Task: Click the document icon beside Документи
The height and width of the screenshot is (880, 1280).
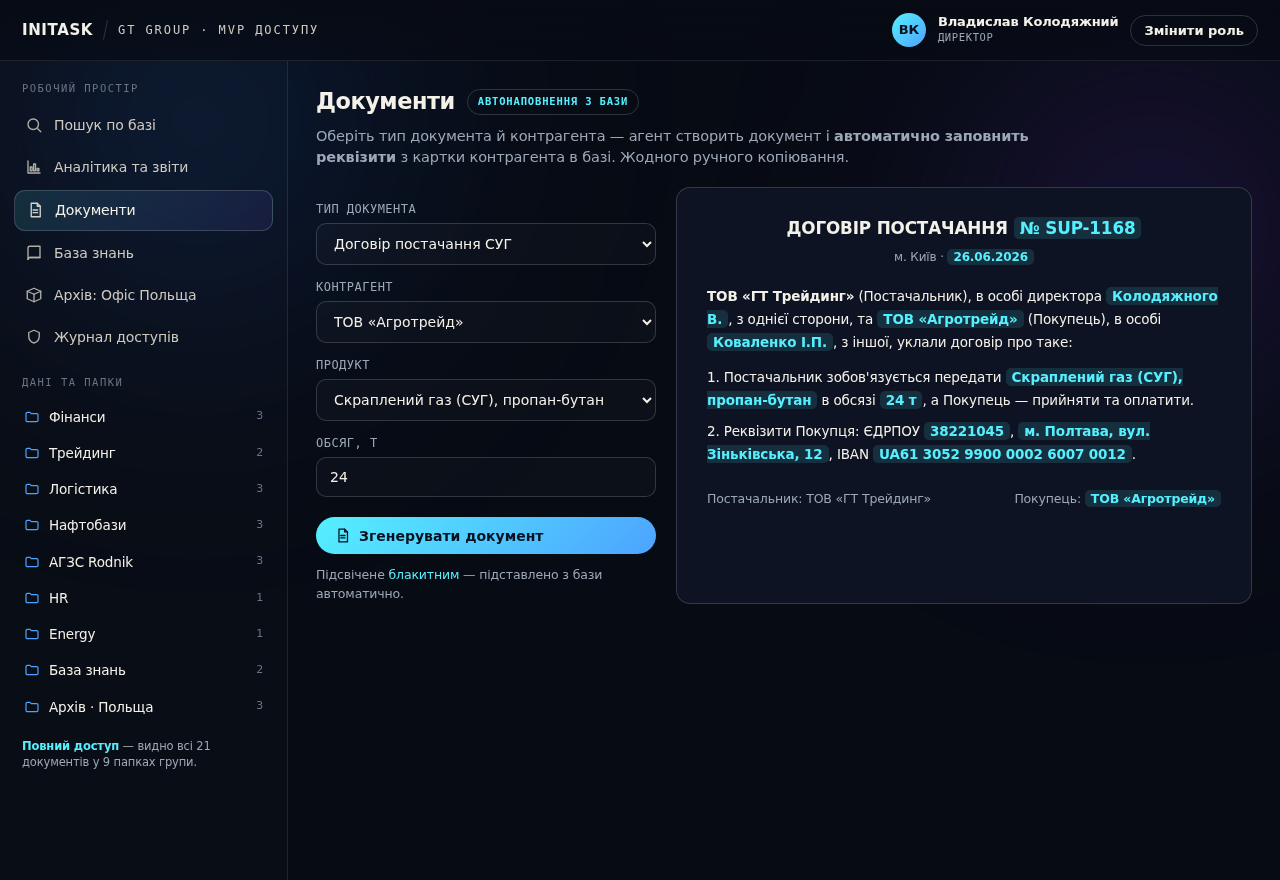Action: [x=35, y=210]
